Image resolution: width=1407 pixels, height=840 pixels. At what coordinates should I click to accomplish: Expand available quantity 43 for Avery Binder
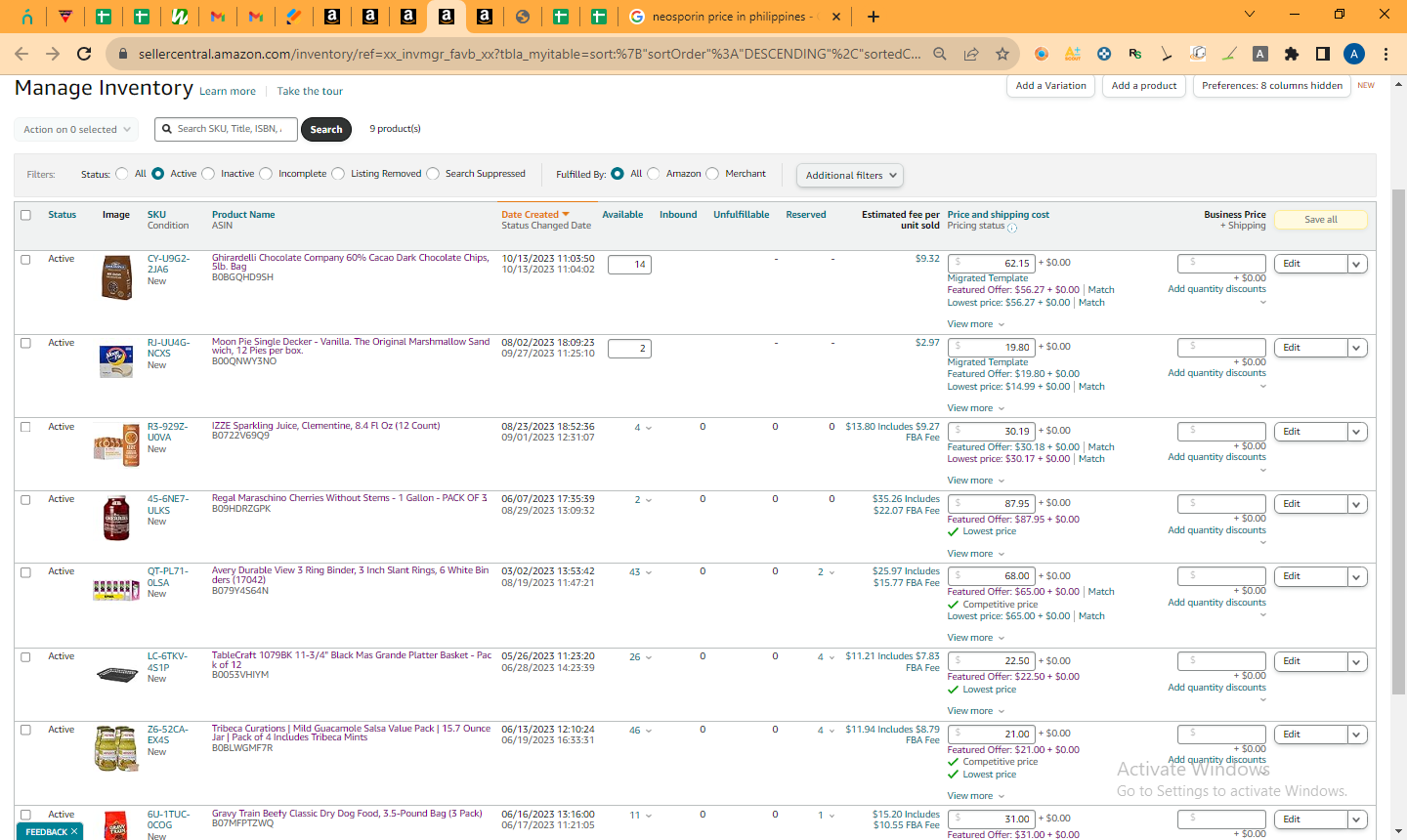[641, 572]
